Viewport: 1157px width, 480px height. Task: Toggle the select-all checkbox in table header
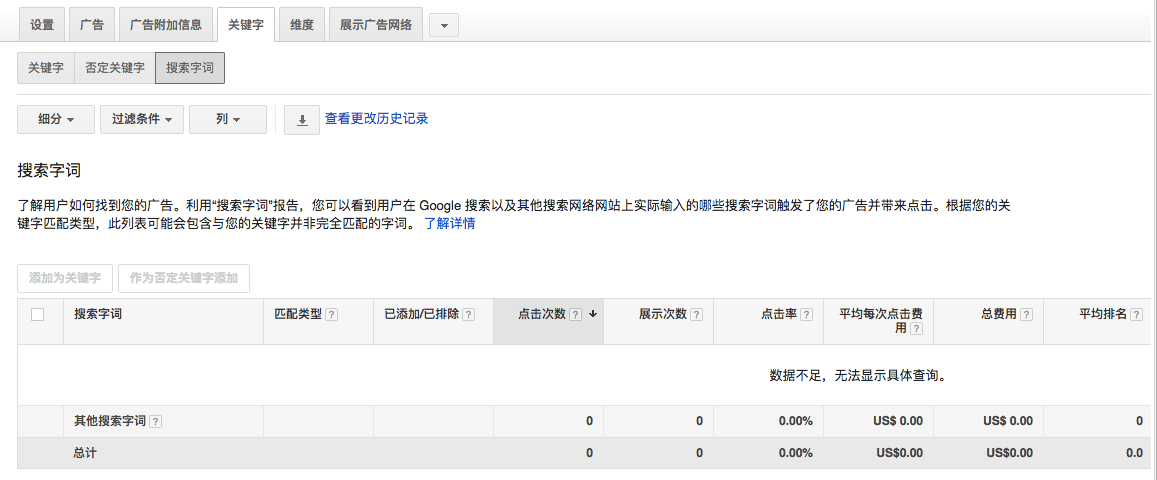(x=38, y=314)
